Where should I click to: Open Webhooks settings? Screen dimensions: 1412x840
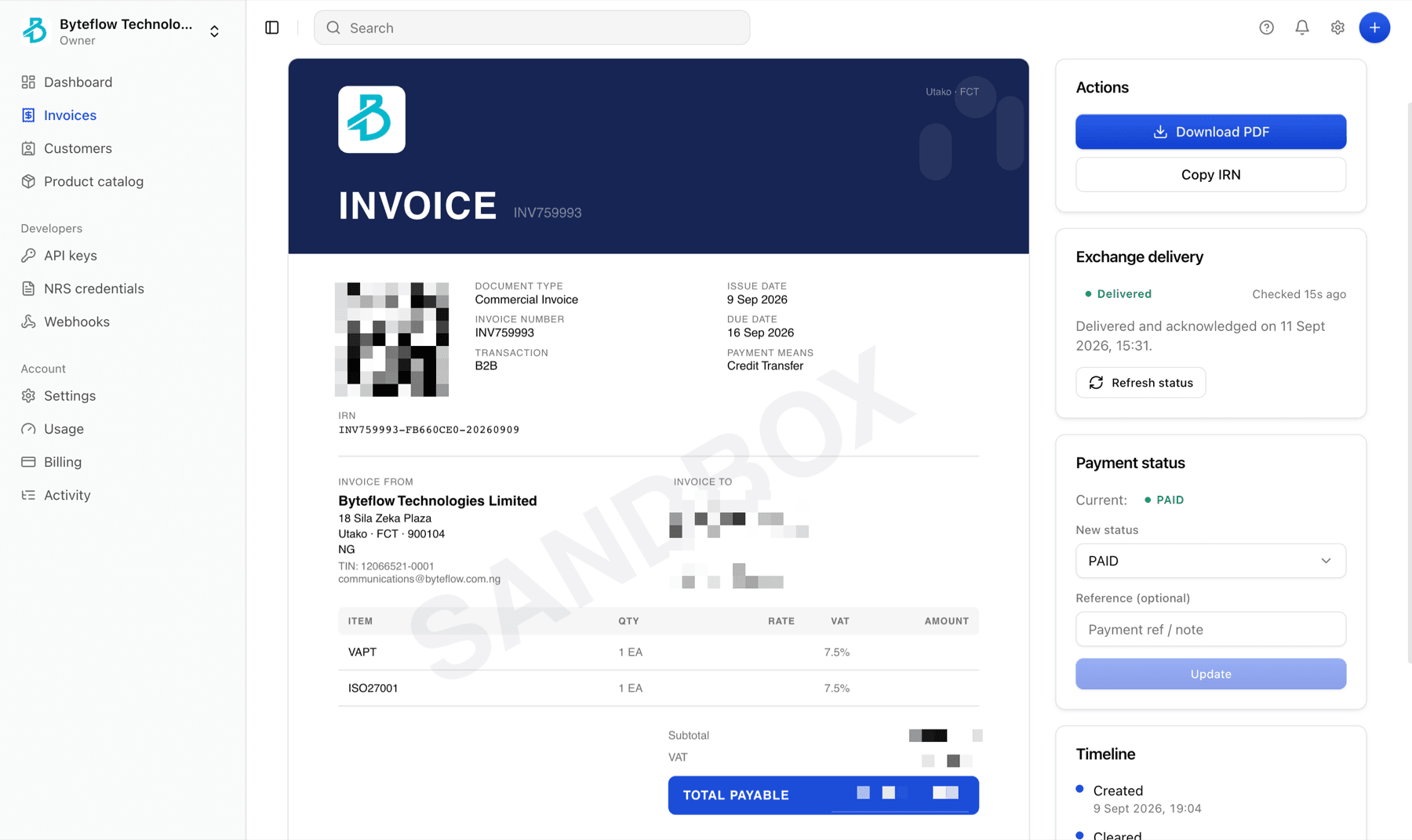coord(122,322)
